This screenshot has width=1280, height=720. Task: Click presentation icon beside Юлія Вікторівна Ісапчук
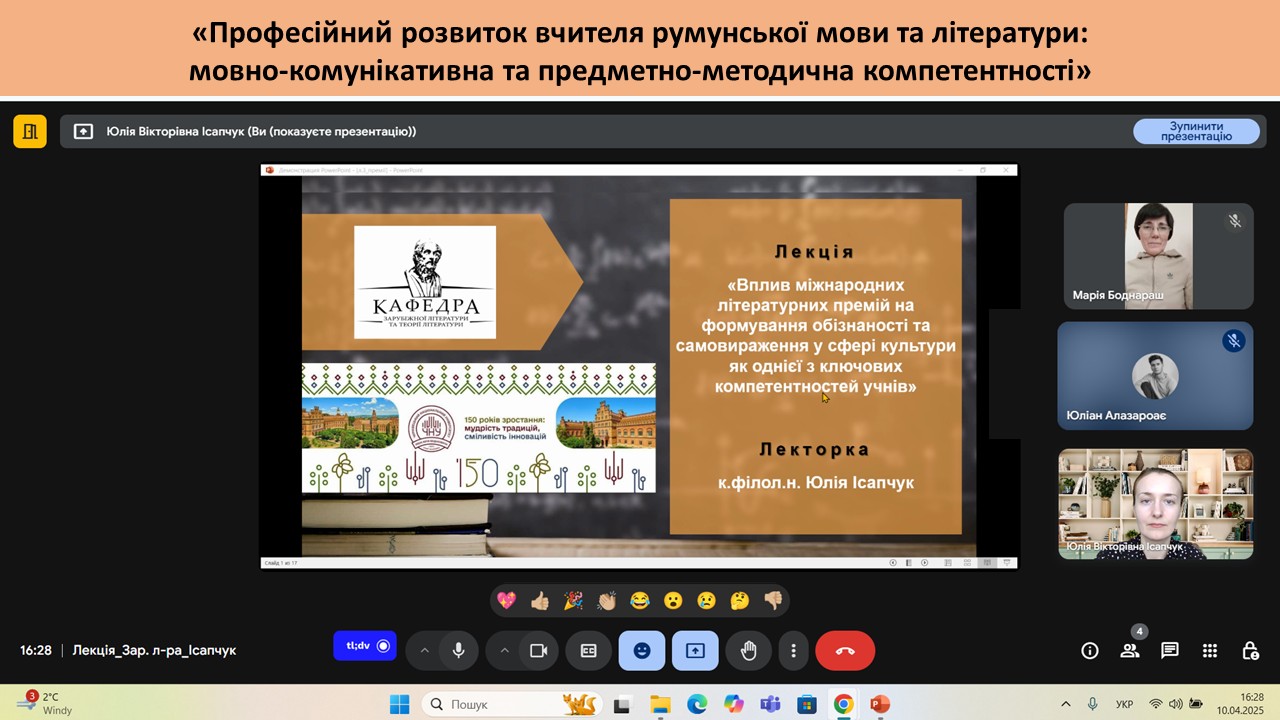point(84,131)
